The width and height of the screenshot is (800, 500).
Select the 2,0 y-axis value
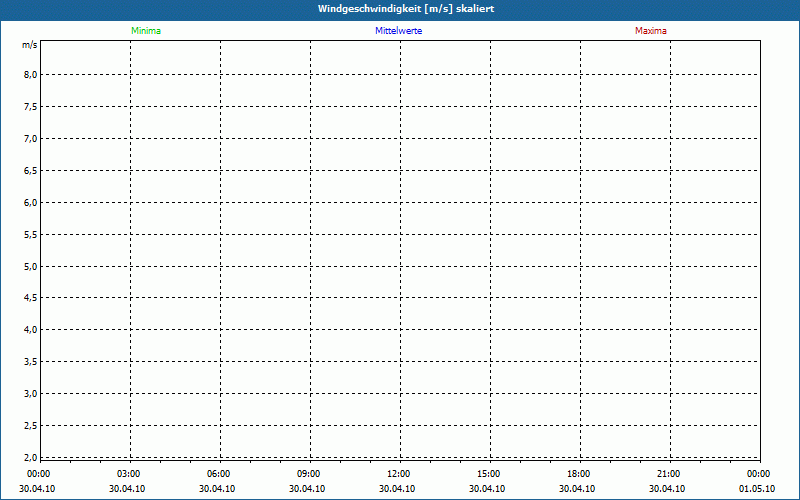click(31, 457)
